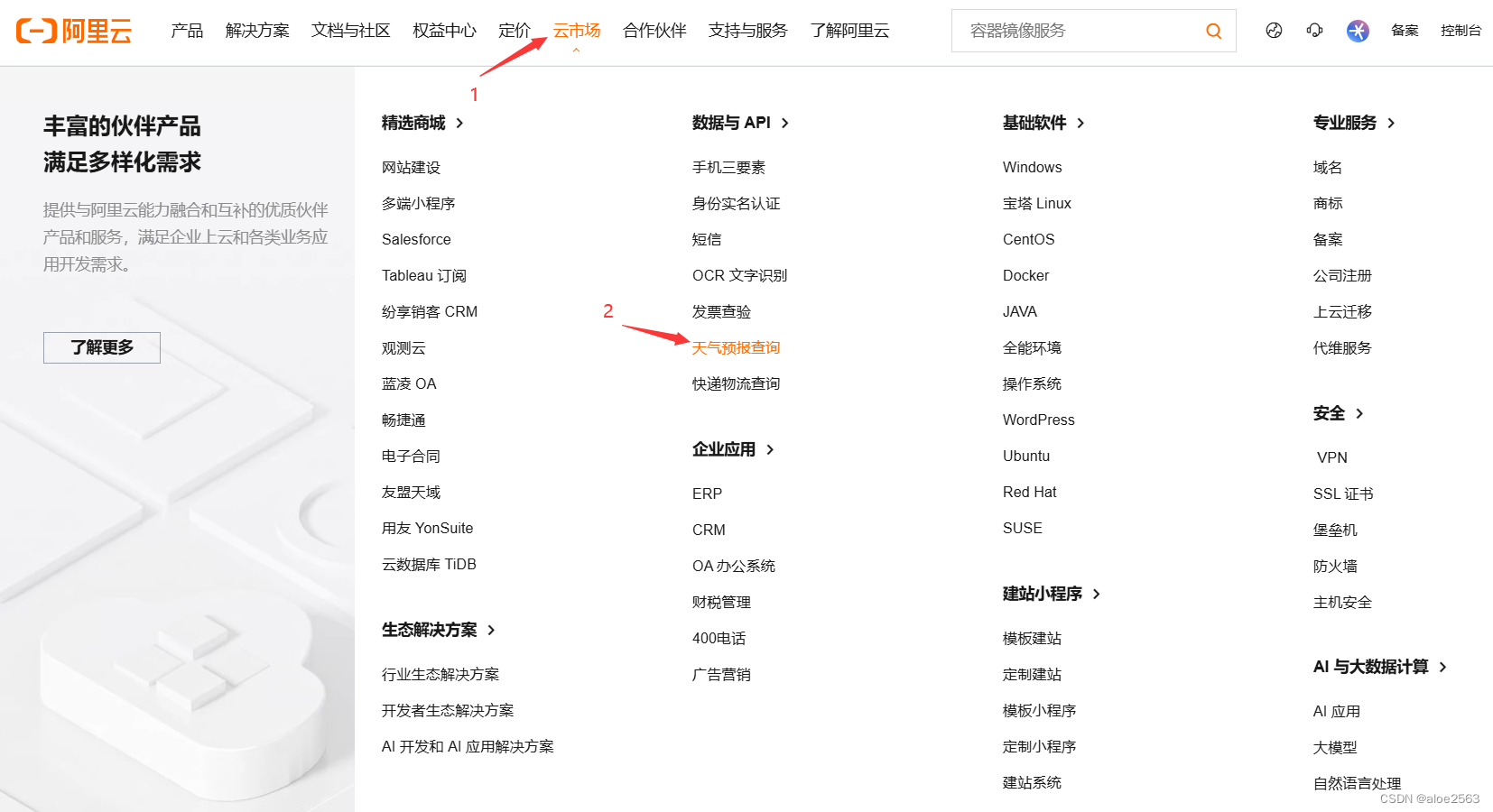Open 蓝凌 OA link
This screenshot has height=812, width=1493.
tap(409, 383)
